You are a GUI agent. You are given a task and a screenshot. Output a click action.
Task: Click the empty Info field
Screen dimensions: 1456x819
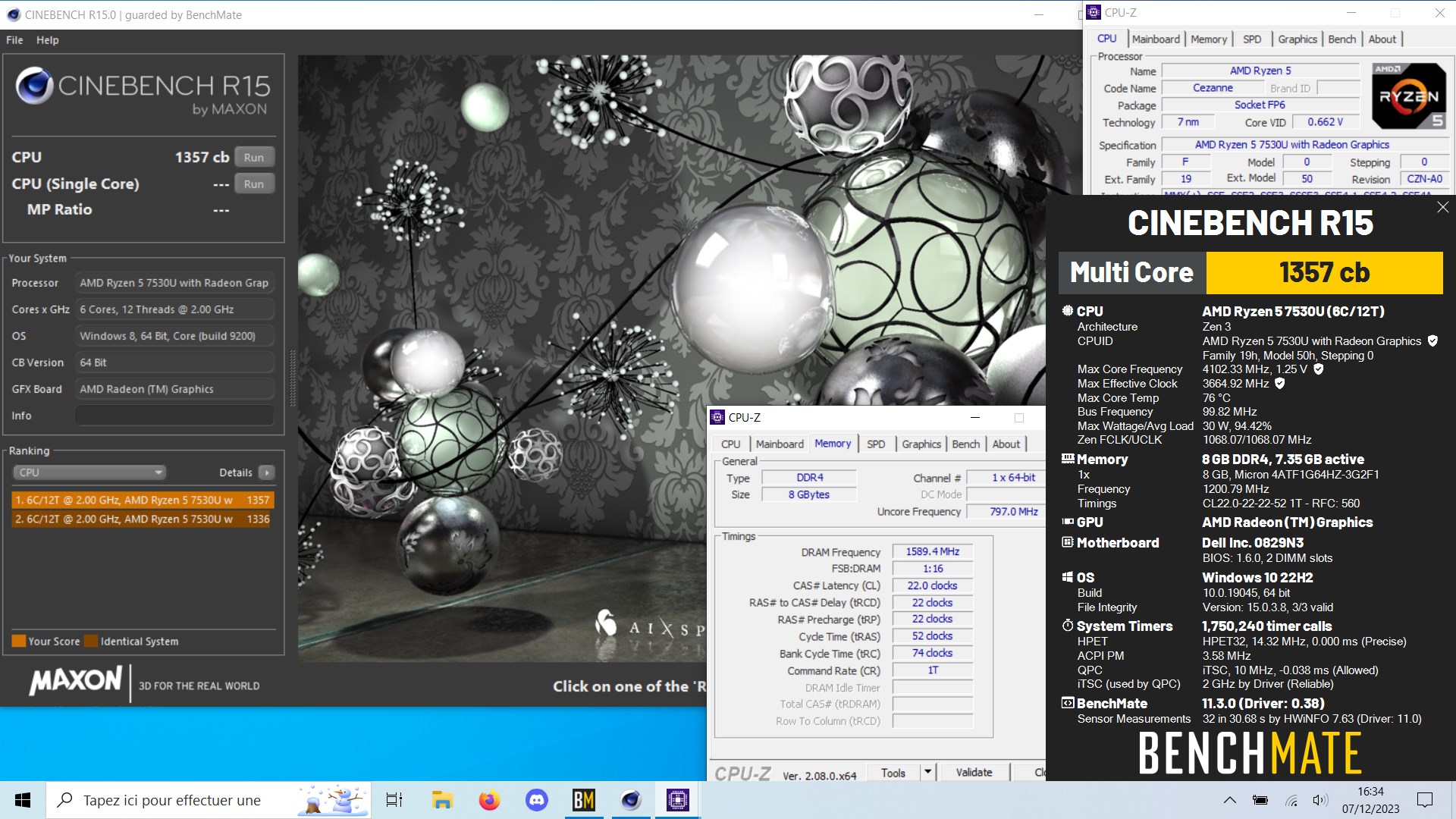coord(174,416)
